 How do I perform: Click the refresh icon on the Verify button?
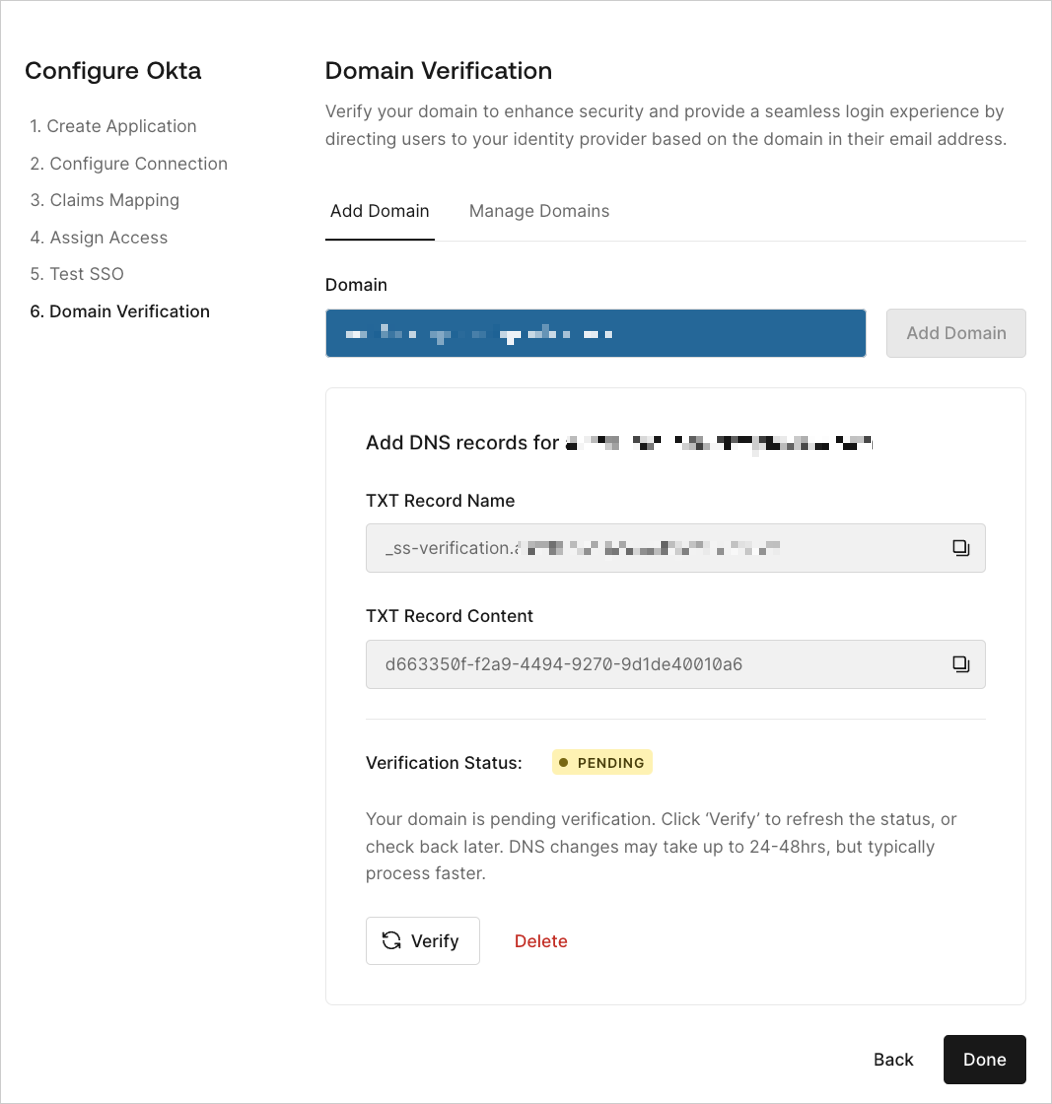391,940
